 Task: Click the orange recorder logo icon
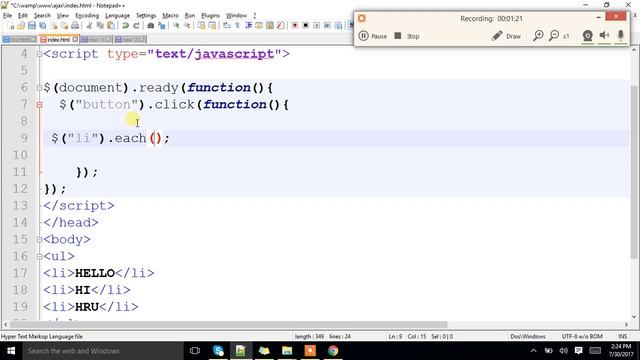pos(362,18)
